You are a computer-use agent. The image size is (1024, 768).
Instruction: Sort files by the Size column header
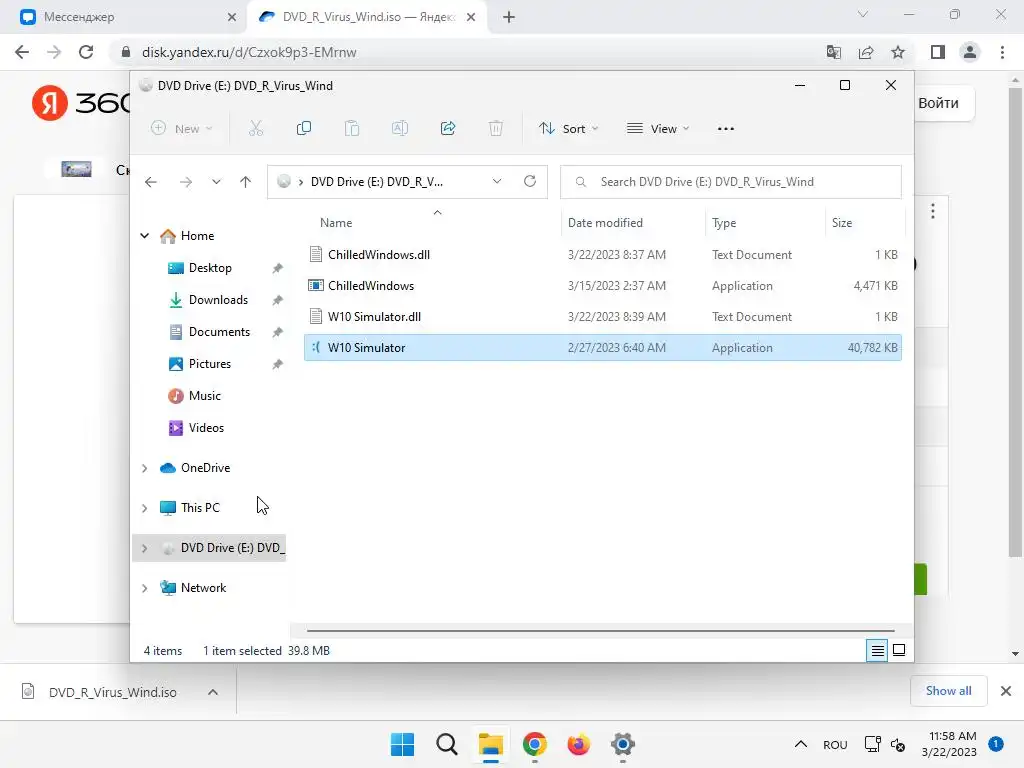click(x=865, y=223)
